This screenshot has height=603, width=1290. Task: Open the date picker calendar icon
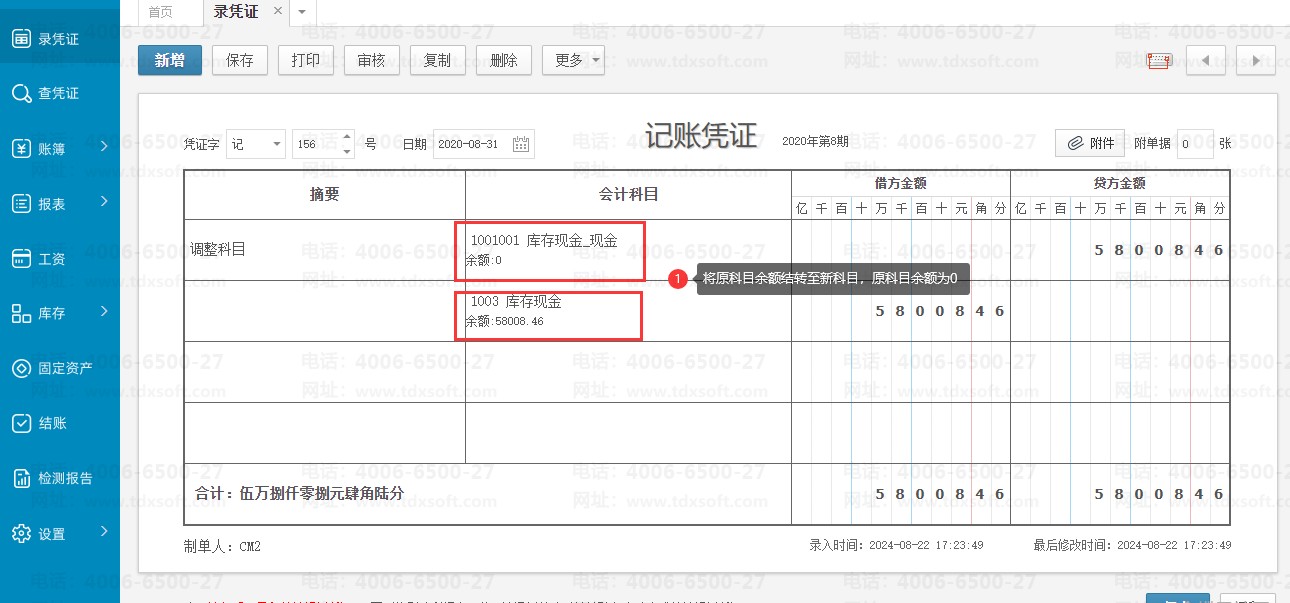tap(521, 144)
